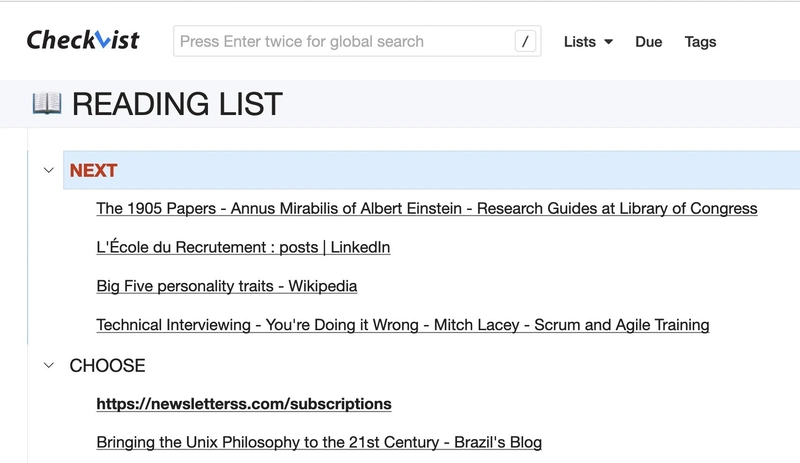
Task: Open the Due menu item
Action: 648,42
